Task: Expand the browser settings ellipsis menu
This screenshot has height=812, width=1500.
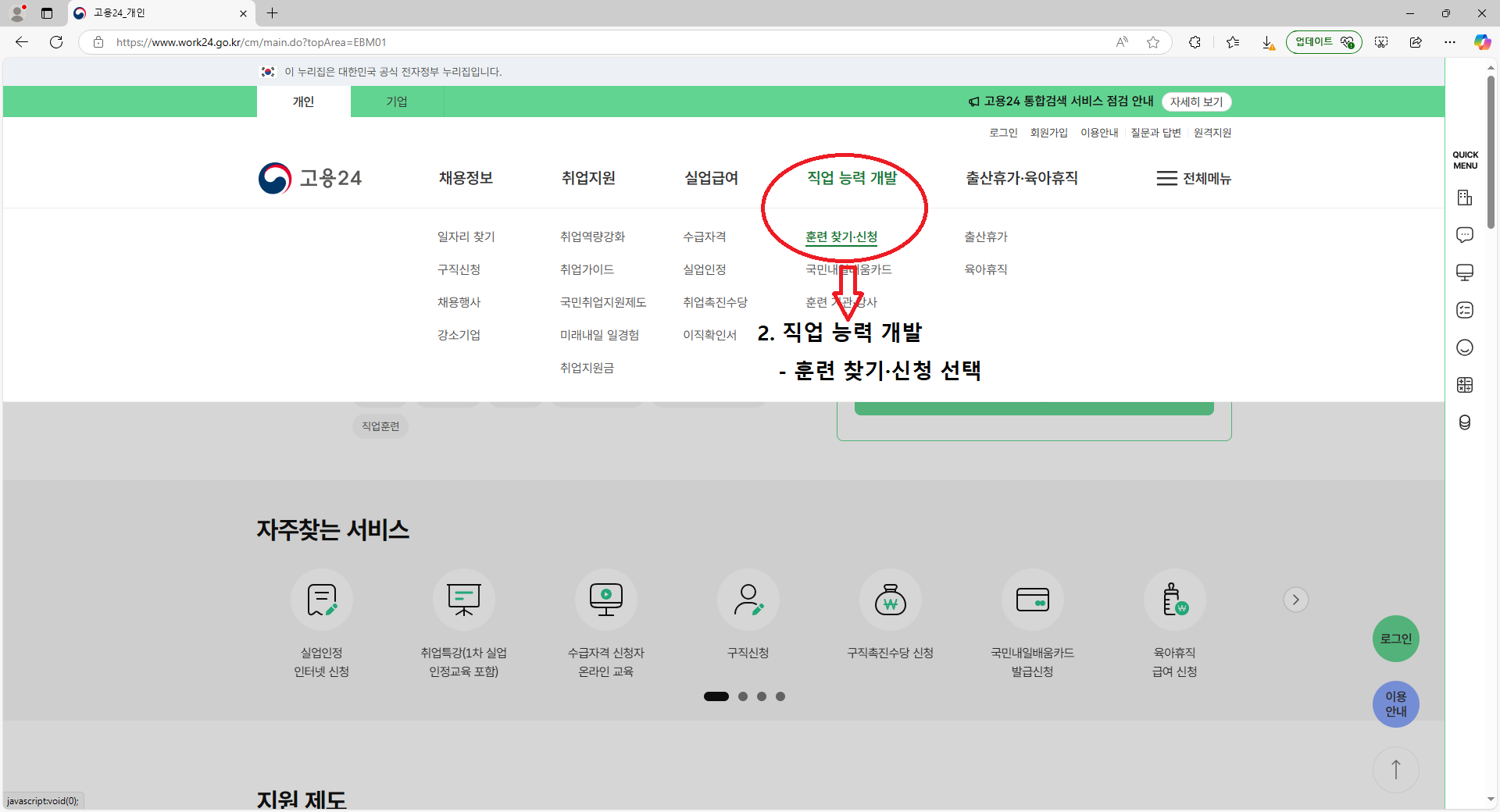Action: (x=1450, y=42)
